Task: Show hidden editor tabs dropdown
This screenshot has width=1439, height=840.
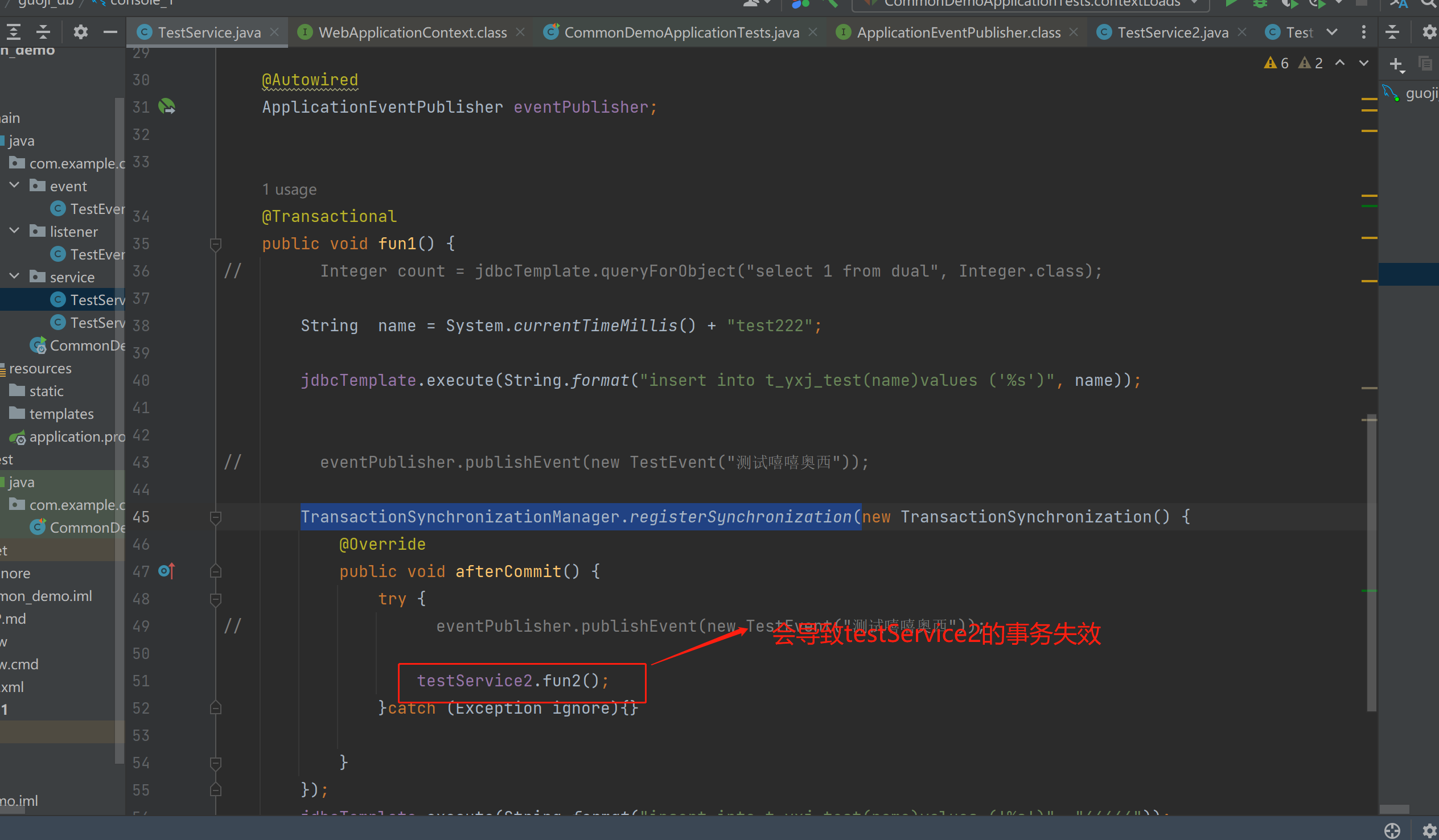Action: [x=1331, y=32]
